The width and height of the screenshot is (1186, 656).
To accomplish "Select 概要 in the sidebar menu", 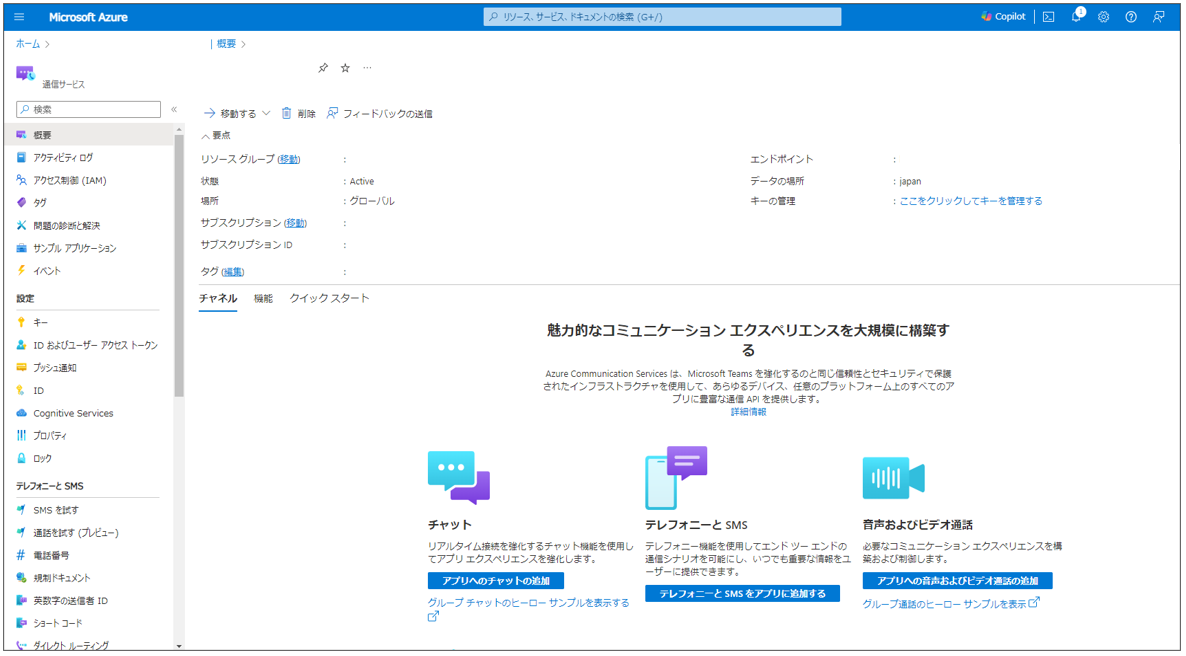I will [x=88, y=135].
